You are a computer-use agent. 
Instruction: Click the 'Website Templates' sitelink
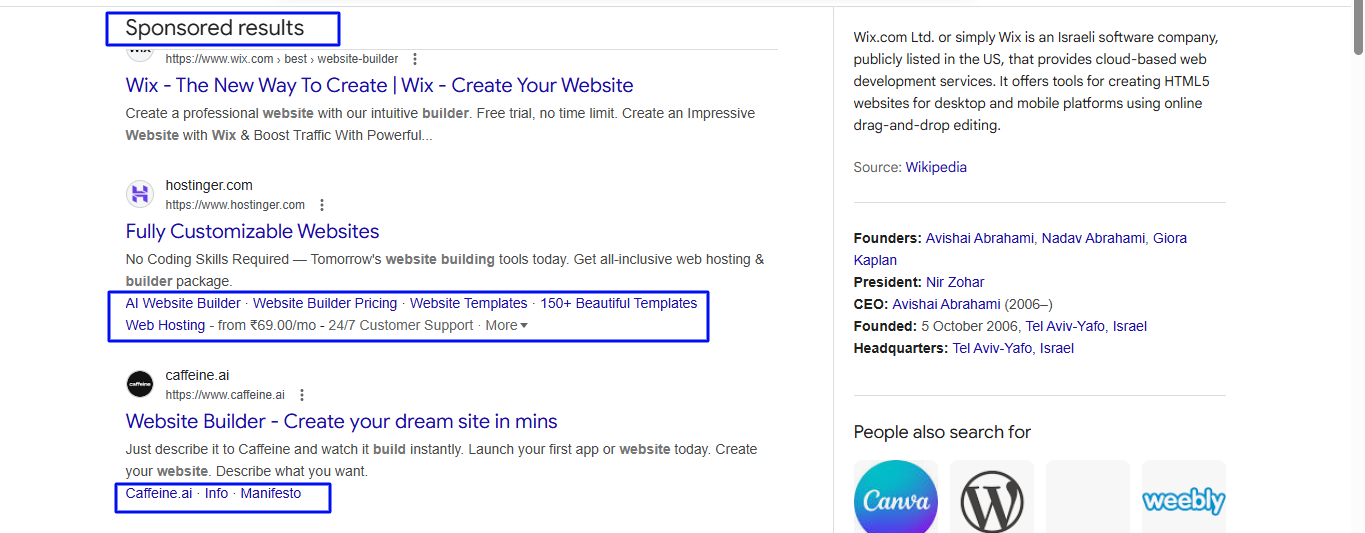pos(469,303)
